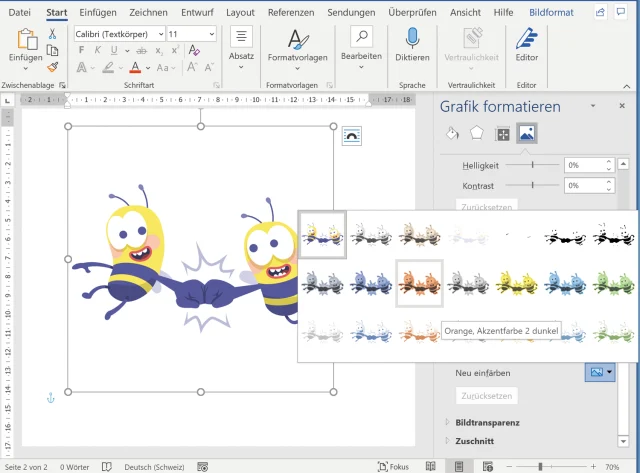The height and width of the screenshot is (473, 640).
Task: Open the Editor tool in ribbon
Action: point(526,43)
